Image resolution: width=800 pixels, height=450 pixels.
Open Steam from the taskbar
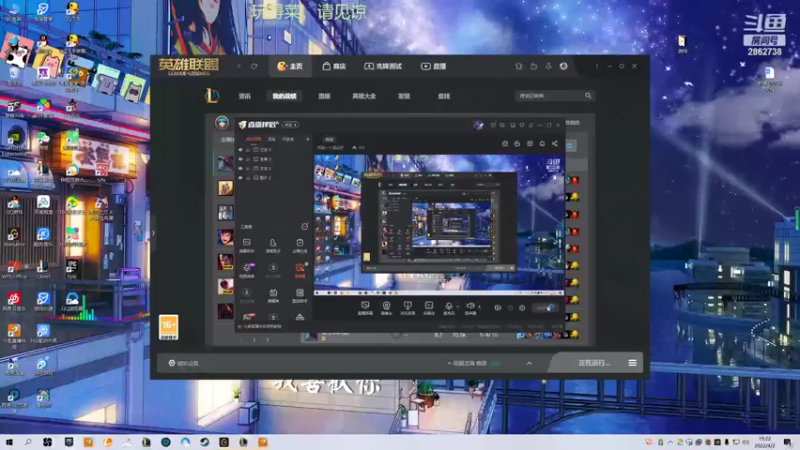[x=205, y=442]
